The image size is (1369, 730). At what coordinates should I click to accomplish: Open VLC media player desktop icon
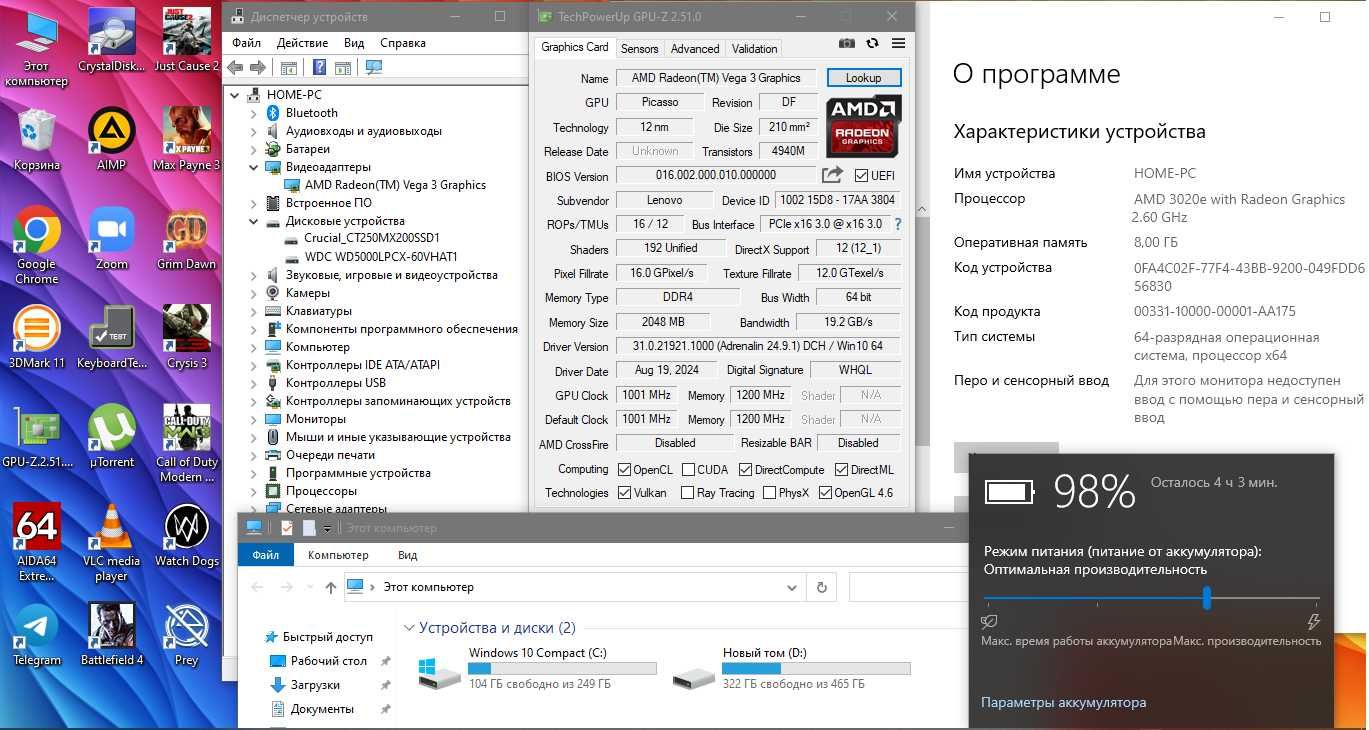point(111,543)
